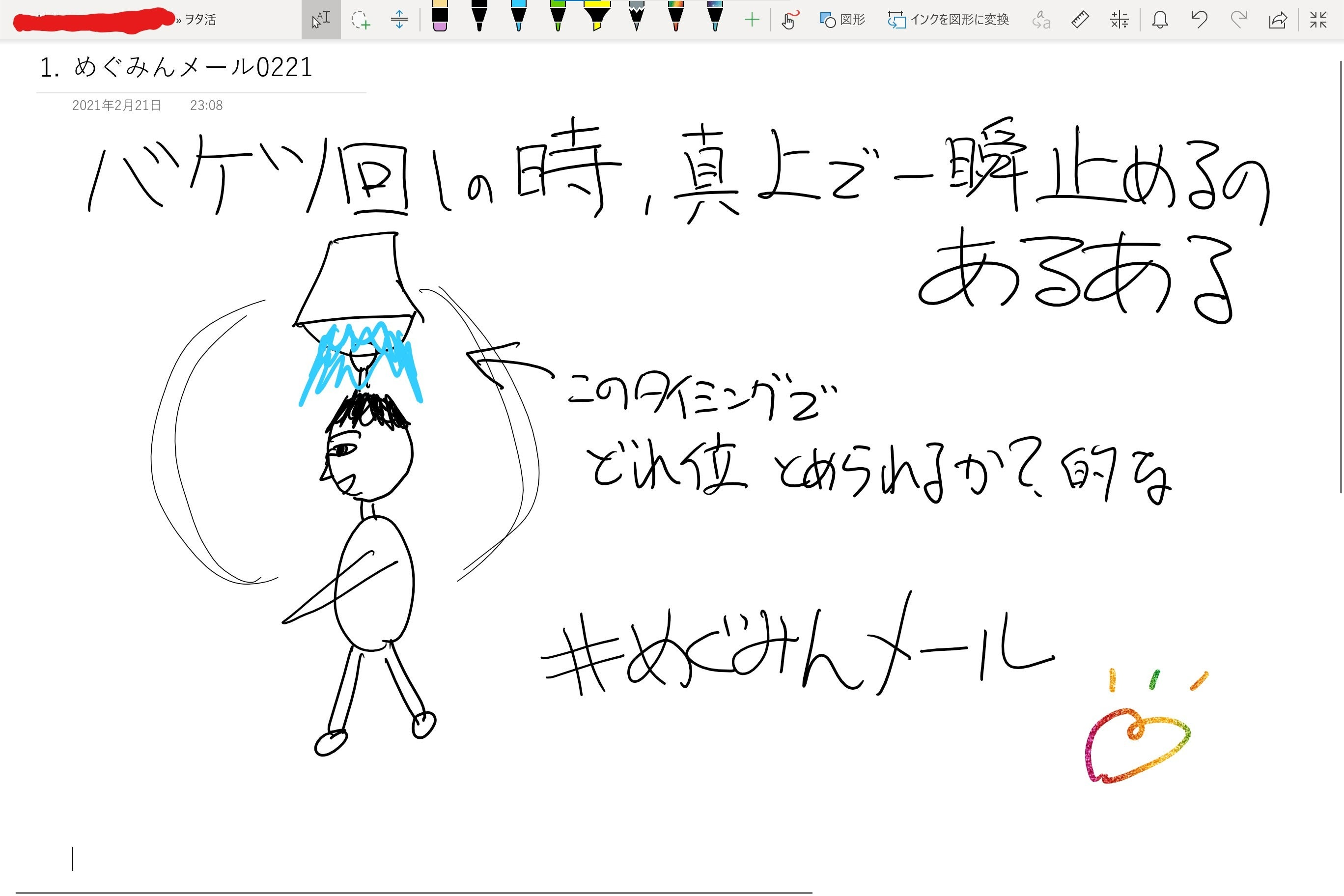Open the Lasso Select tool

[361, 20]
